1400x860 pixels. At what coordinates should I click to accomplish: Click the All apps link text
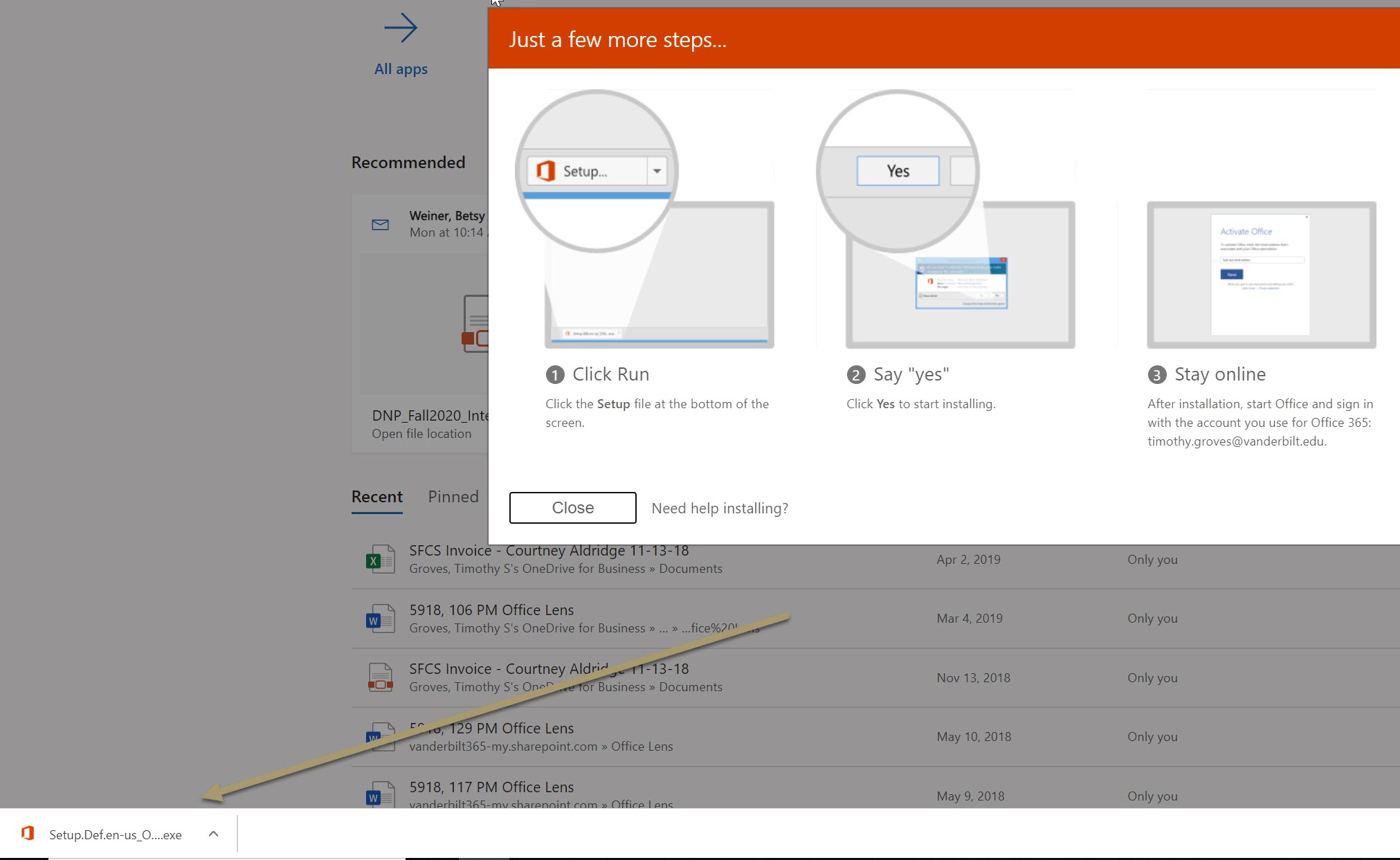(401, 69)
